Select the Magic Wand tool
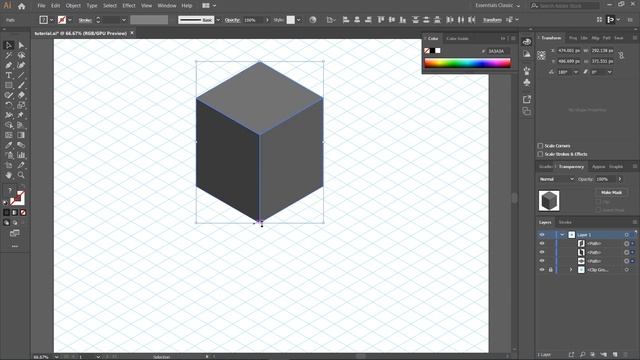Viewport: 640px width, 360px height. point(9,55)
